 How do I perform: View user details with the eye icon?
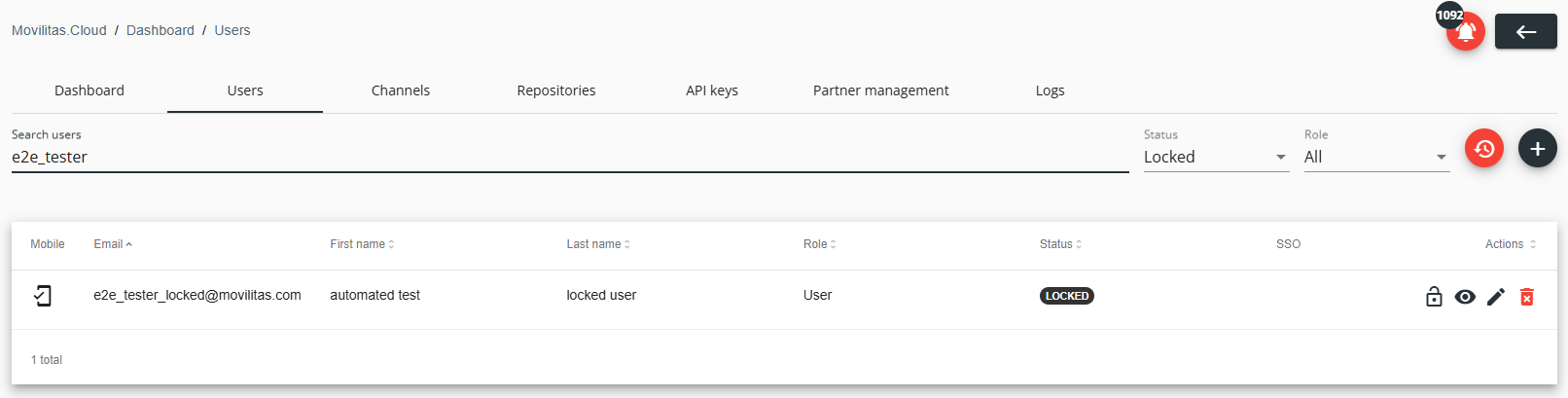(x=1465, y=297)
